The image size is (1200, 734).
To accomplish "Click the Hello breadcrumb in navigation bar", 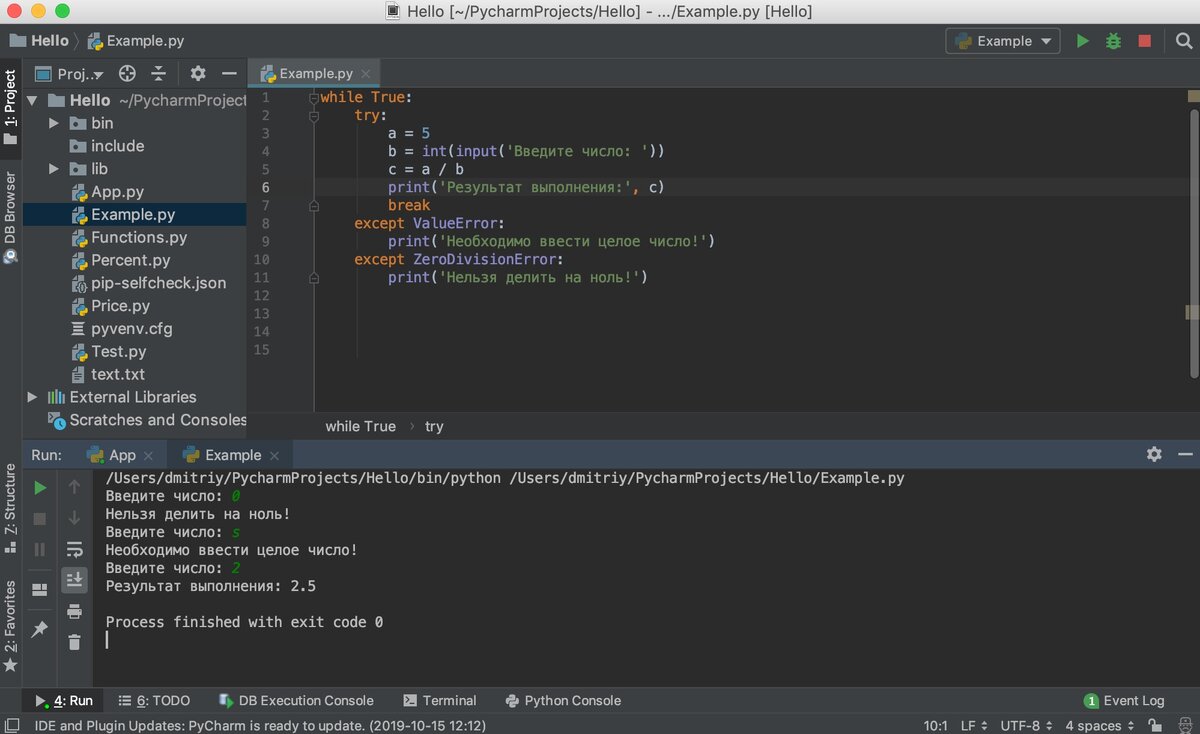I will point(40,41).
